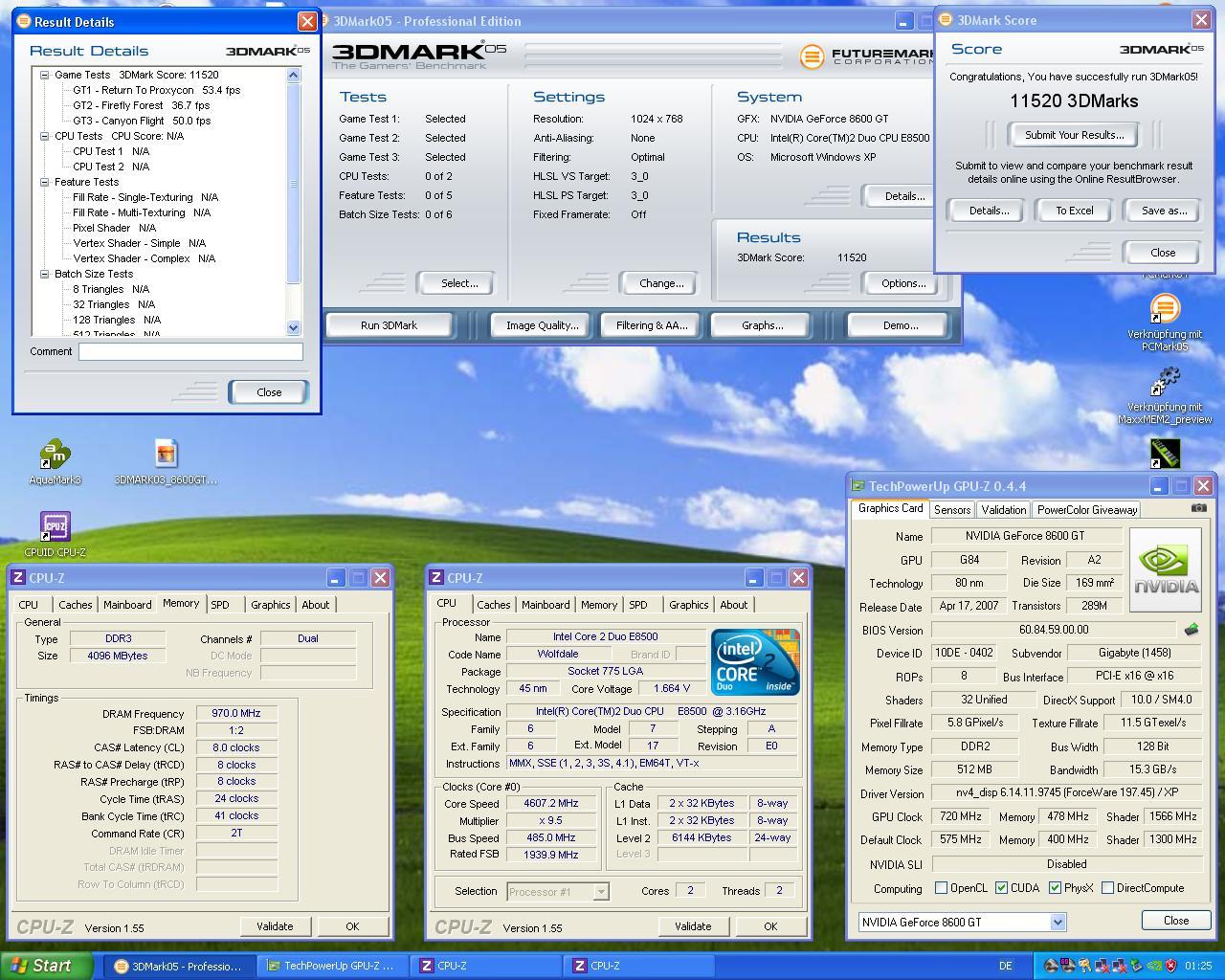Open Image Quality settings
This screenshot has width=1225, height=980.
pyautogui.click(x=542, y=325)
